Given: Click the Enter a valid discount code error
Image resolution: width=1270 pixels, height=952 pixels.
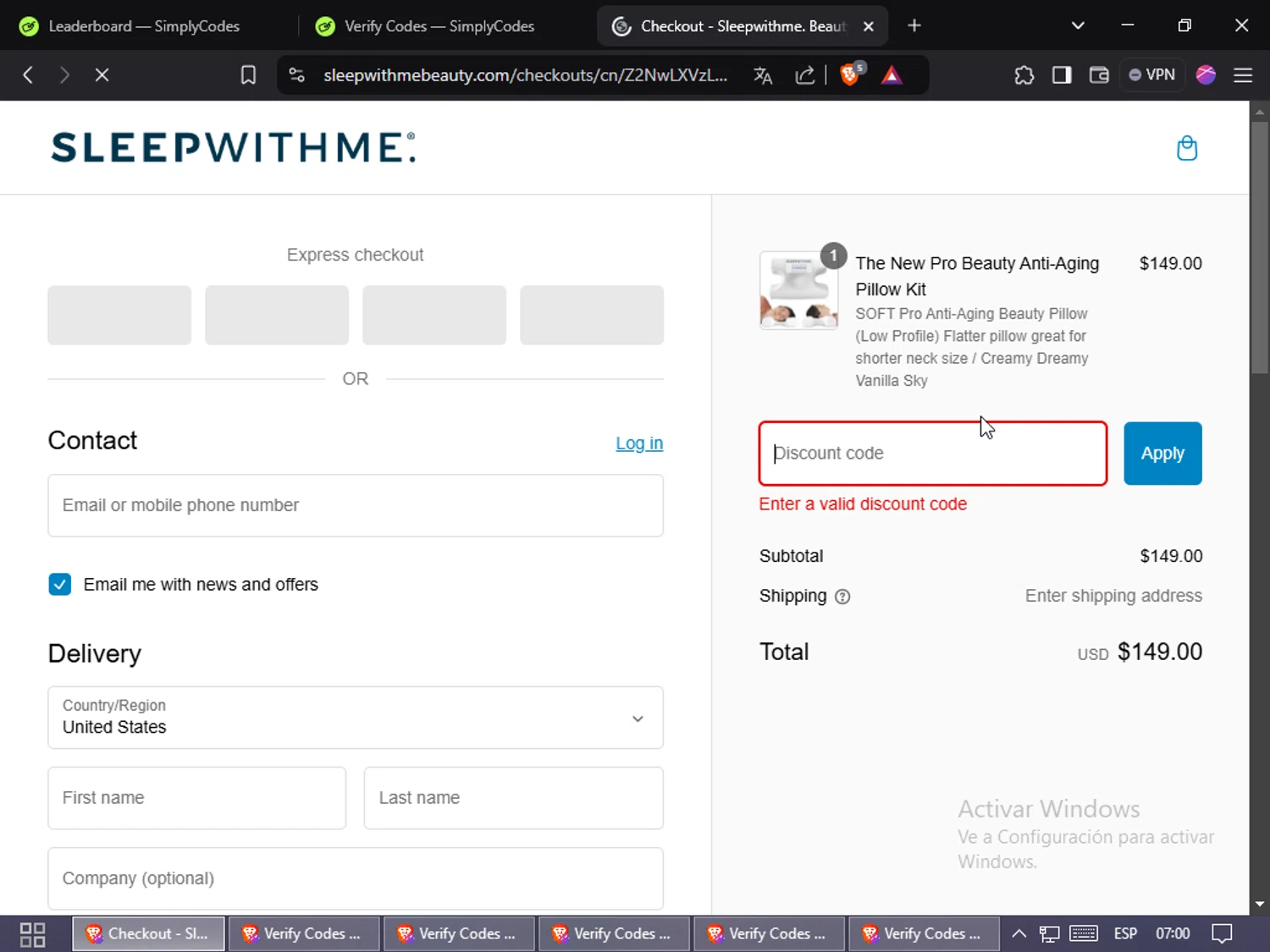Looking at the screenshot, I should point(863,504).
